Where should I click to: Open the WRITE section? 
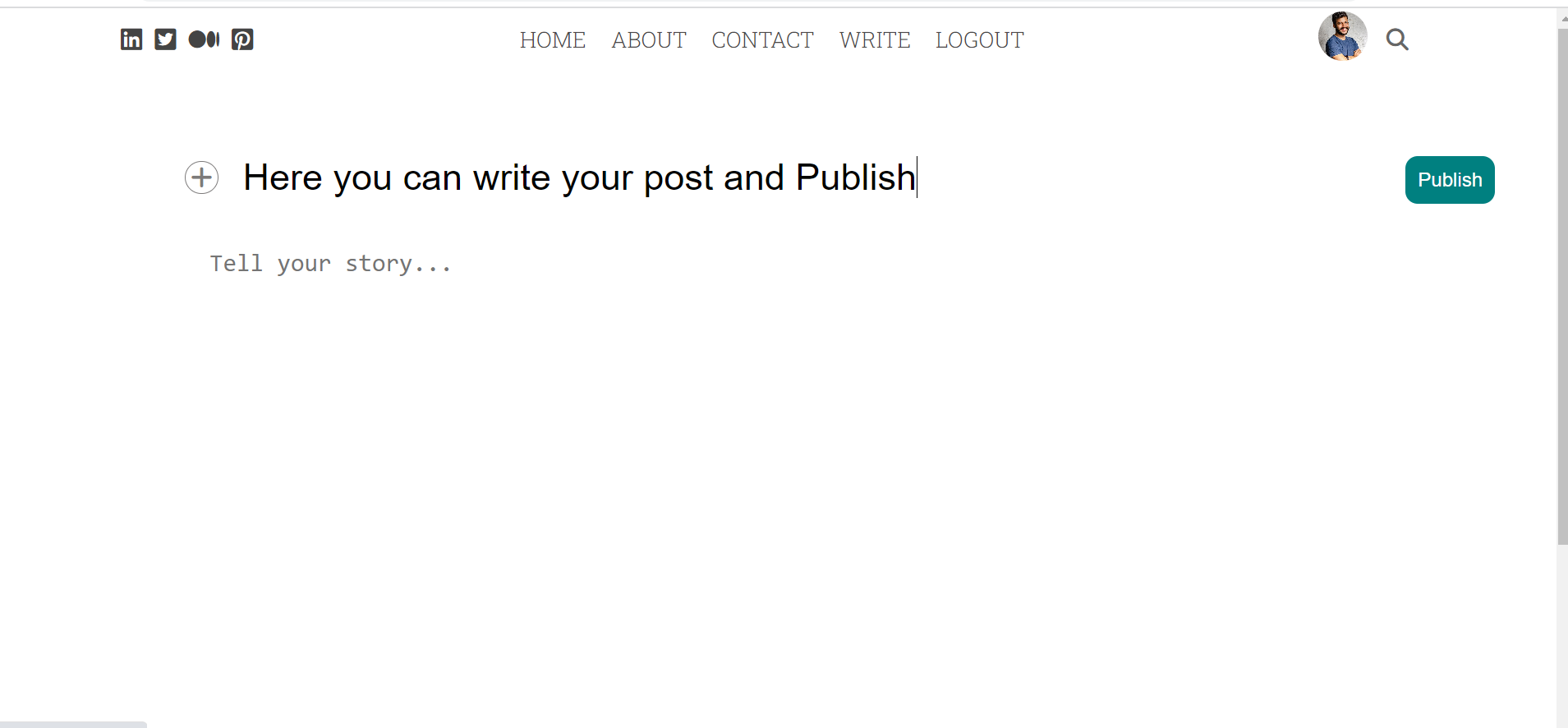[x=874, y=39]
